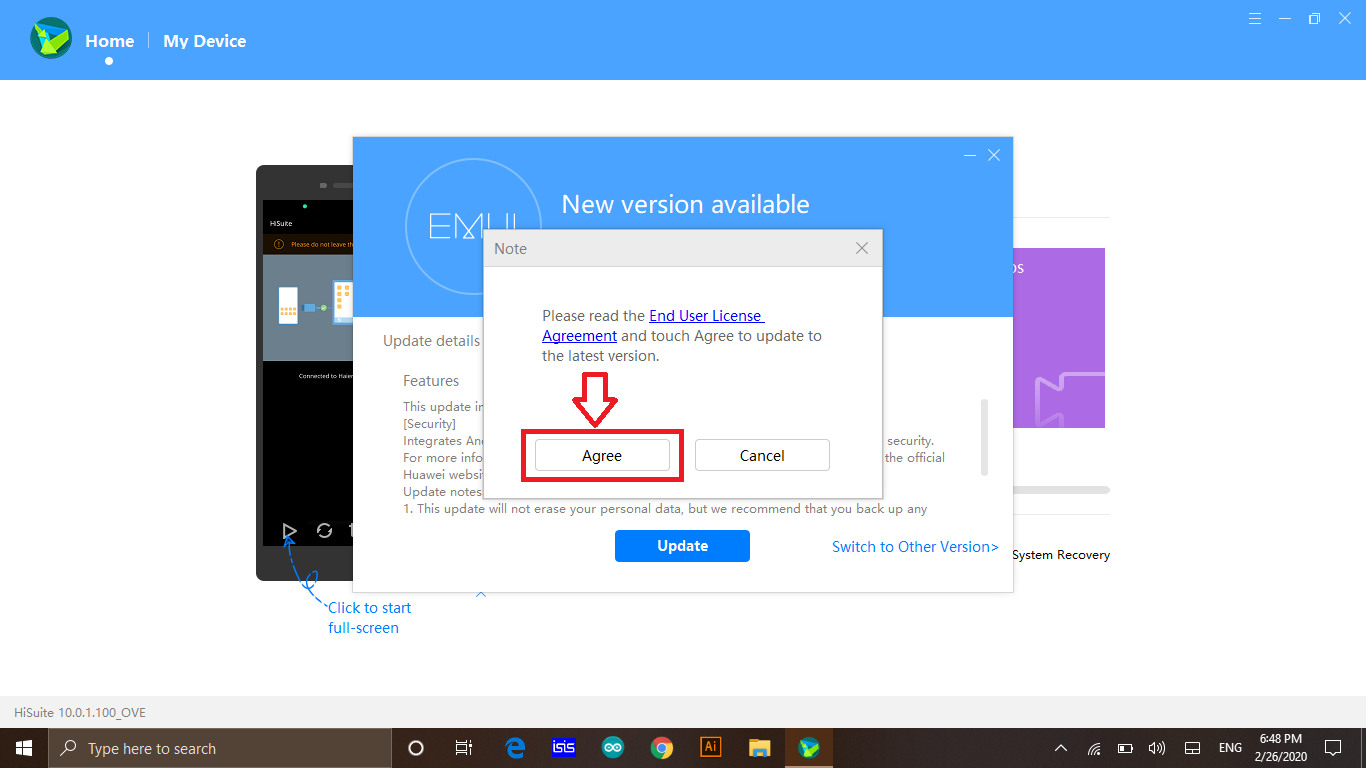Click the HiSuite logo icon

tap(51, 39)
